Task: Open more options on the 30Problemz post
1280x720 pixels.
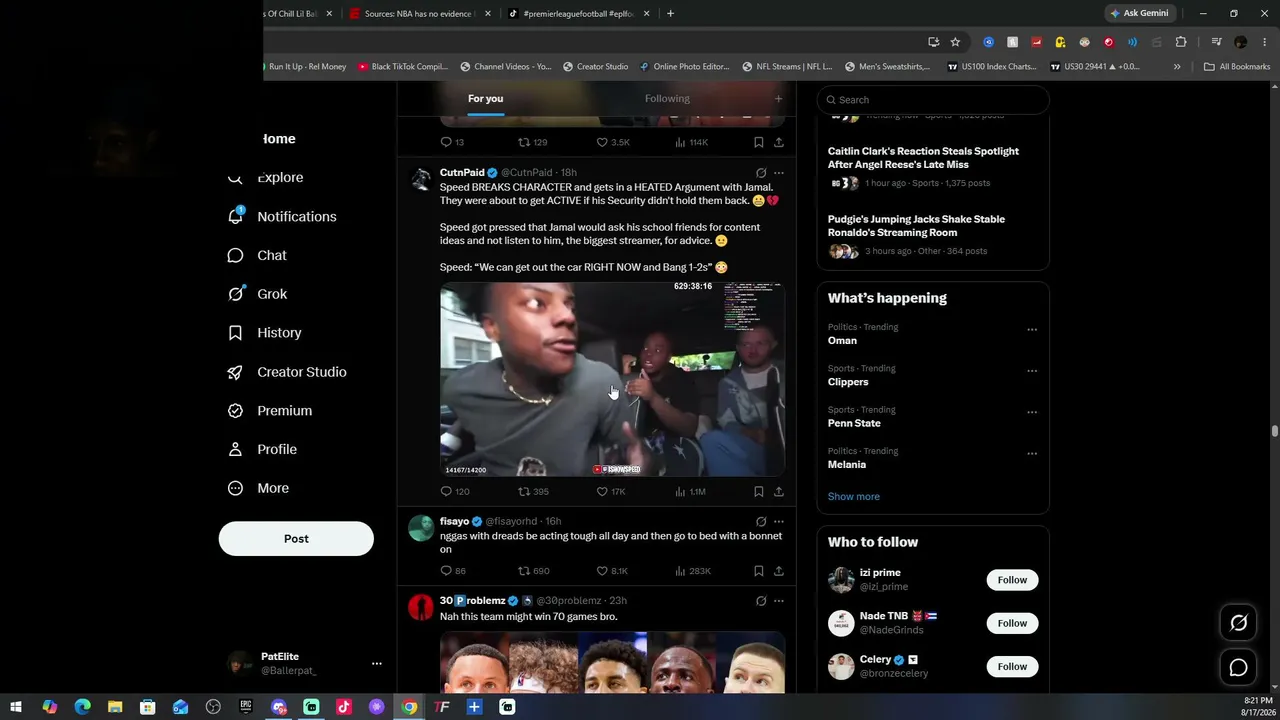Action: [779, 601]
